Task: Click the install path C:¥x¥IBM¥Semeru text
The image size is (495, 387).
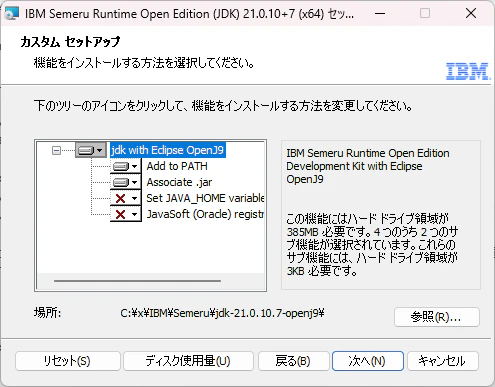Action: 222,314
